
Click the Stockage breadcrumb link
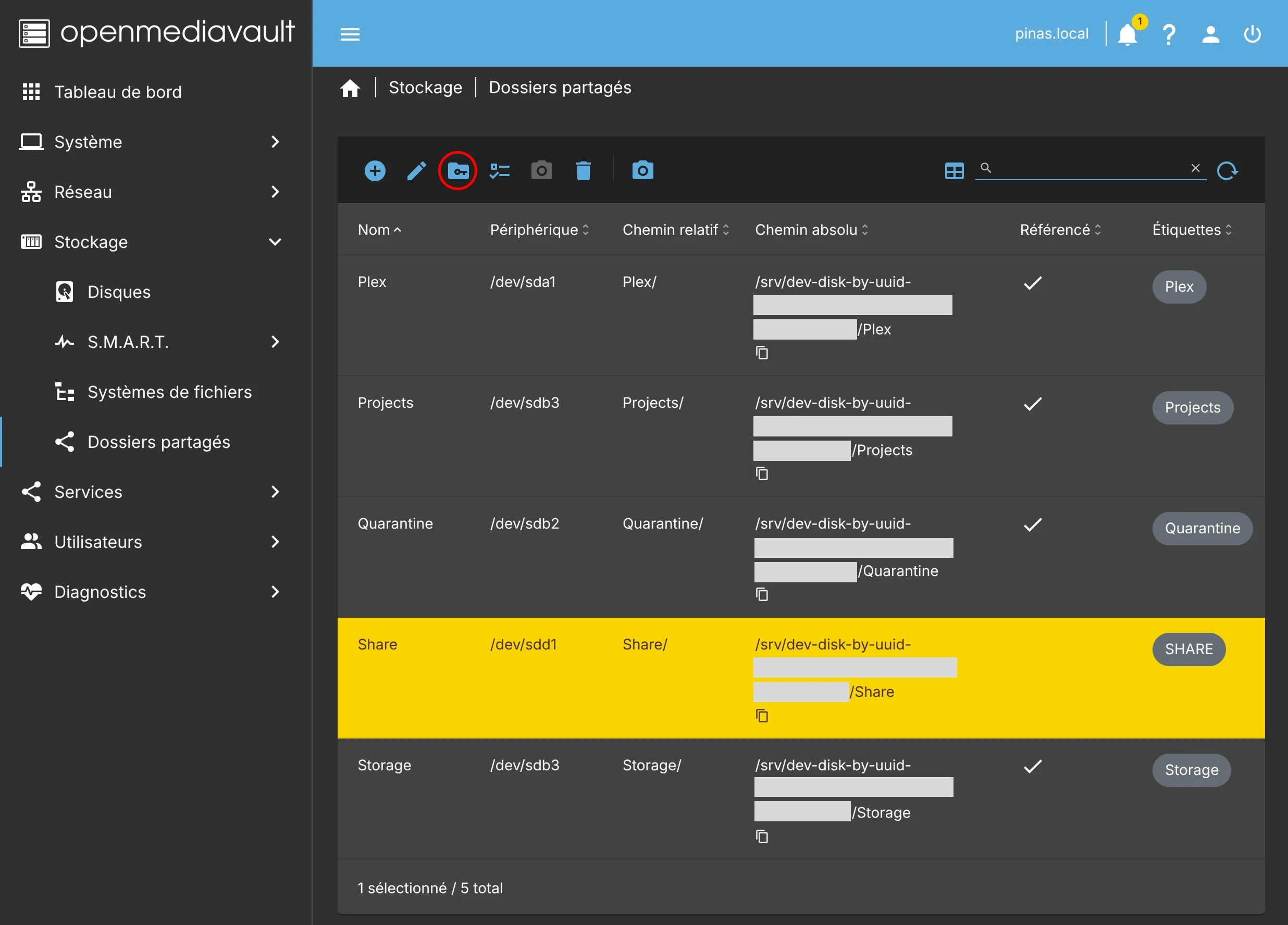click(x=425, y=87)
